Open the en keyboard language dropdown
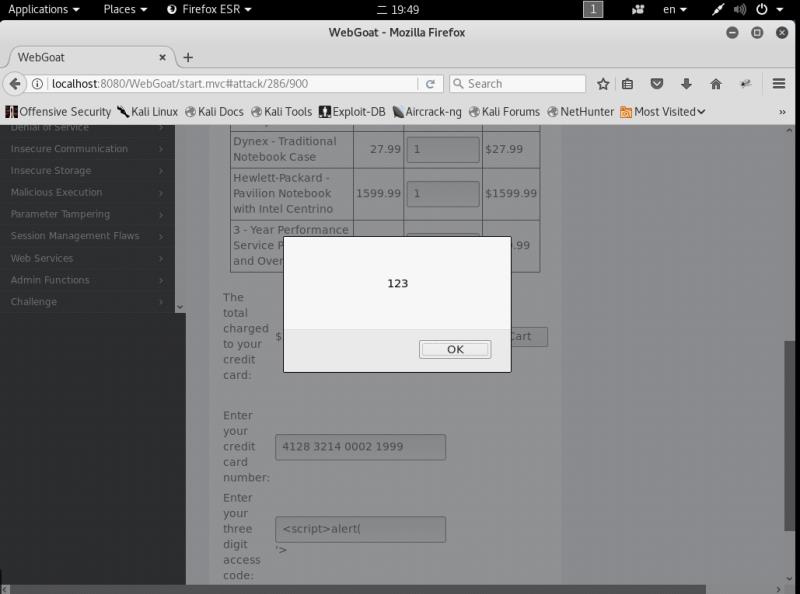800x594 pixels. (674, 9)
